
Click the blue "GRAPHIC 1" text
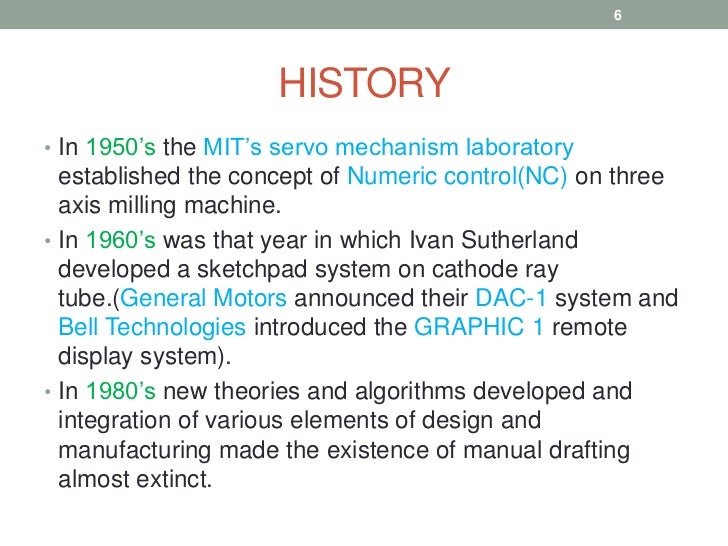point(478,327)
